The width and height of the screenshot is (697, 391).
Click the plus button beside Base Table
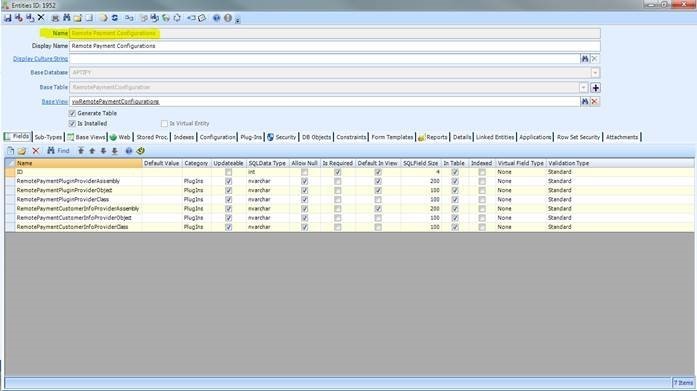[596, 88]
